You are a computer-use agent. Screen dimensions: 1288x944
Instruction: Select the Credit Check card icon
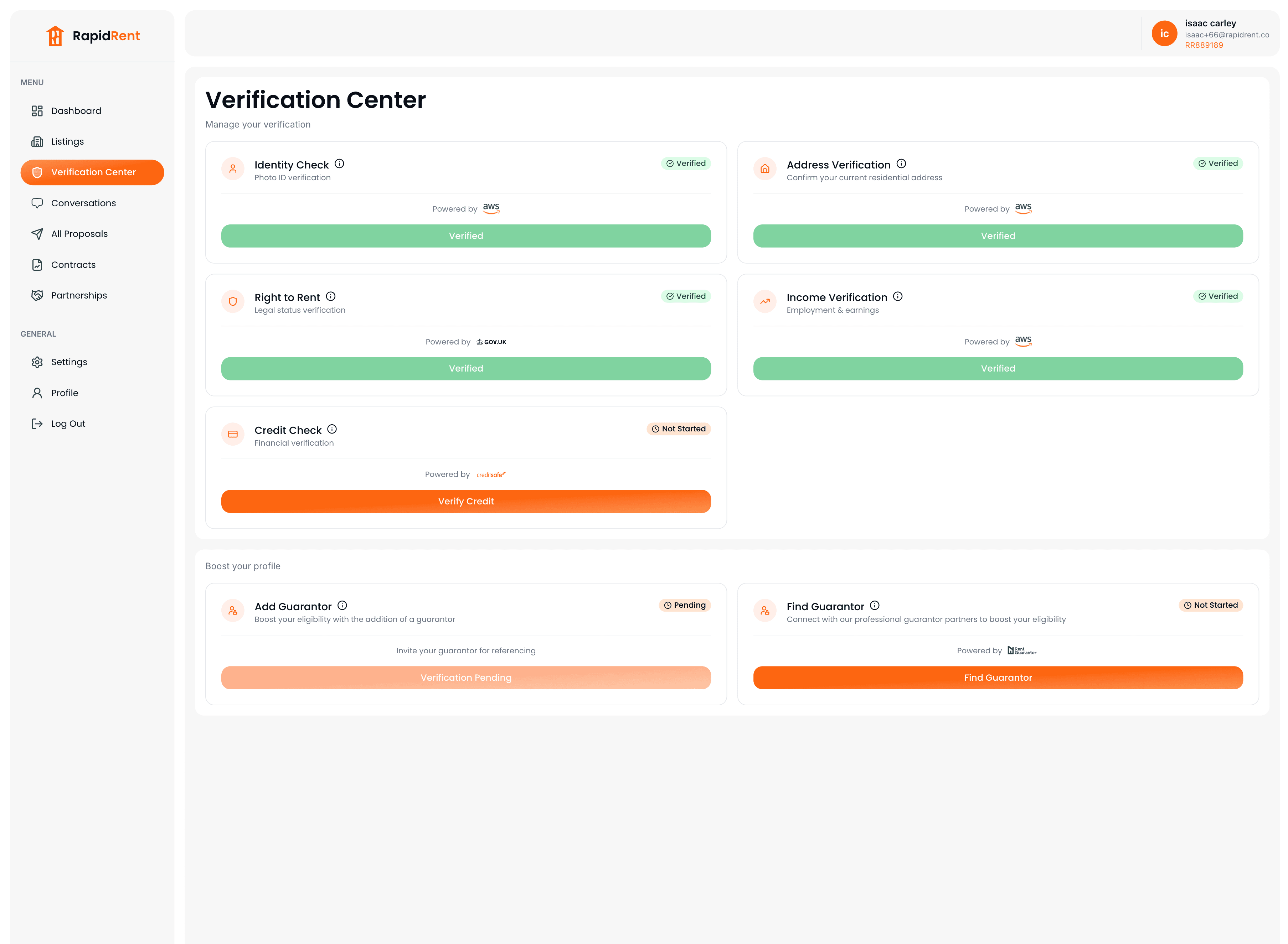[233, 434]
